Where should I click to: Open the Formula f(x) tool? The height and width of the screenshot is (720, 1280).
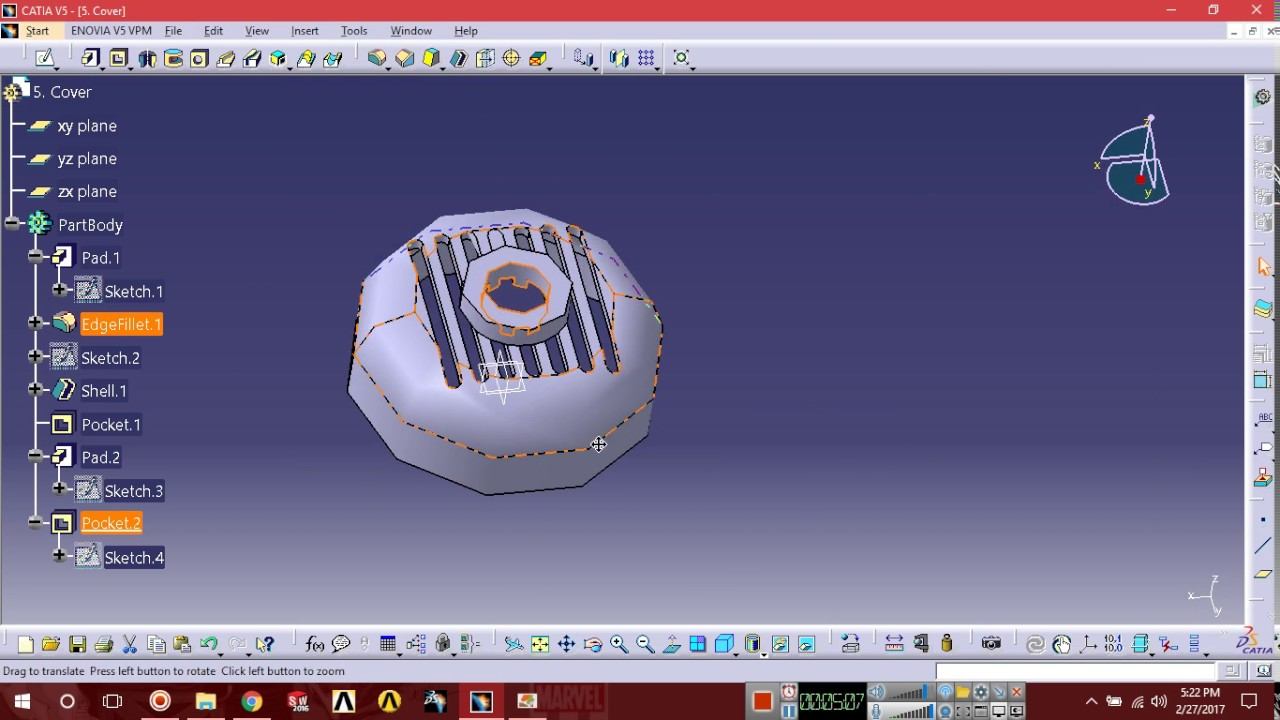point(315,644)
